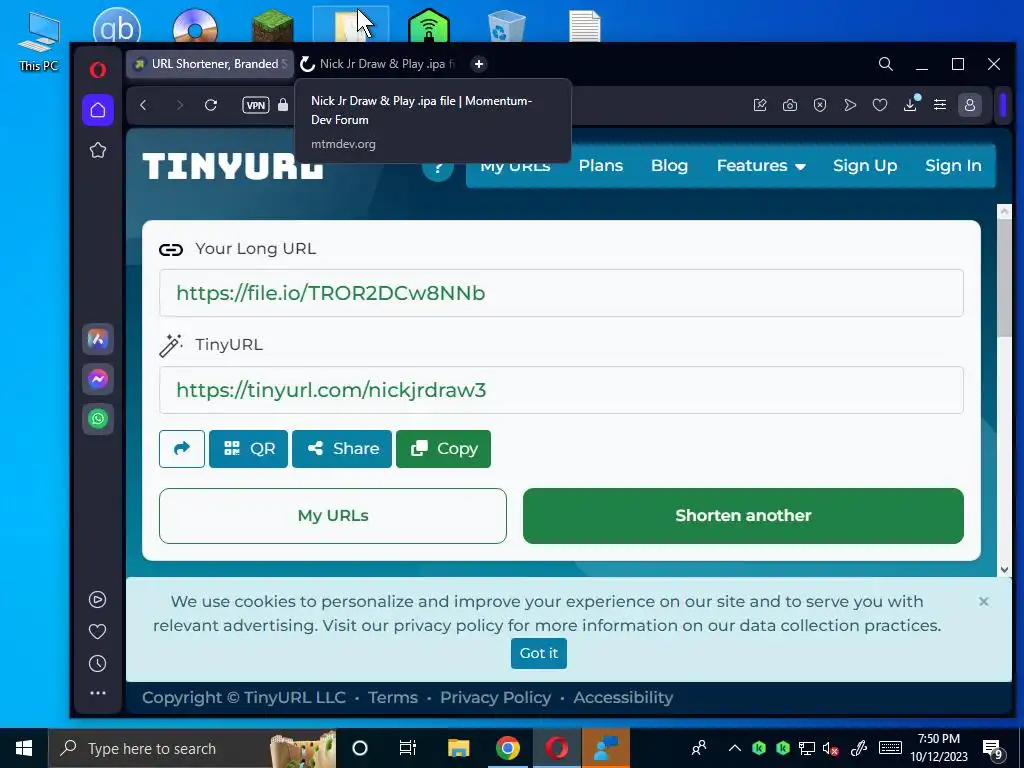The width and height of the screenshot is (1024, 768).
Task: Open the send flow arrow icon
Action: 850,105
